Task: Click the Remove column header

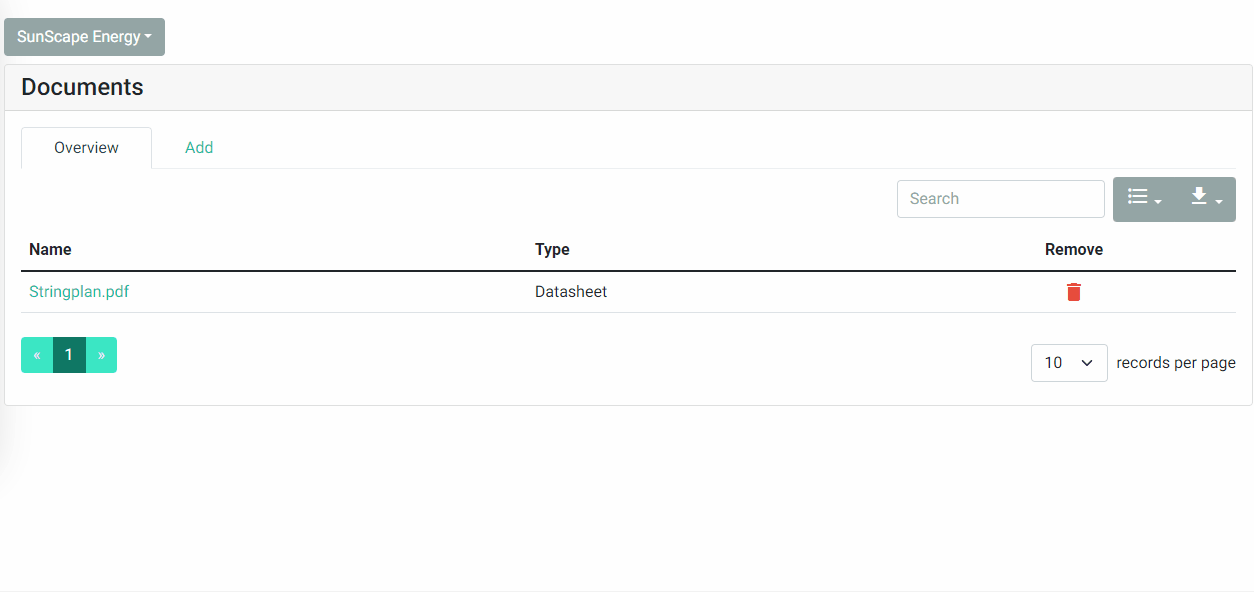Action: pos(1074,250)
